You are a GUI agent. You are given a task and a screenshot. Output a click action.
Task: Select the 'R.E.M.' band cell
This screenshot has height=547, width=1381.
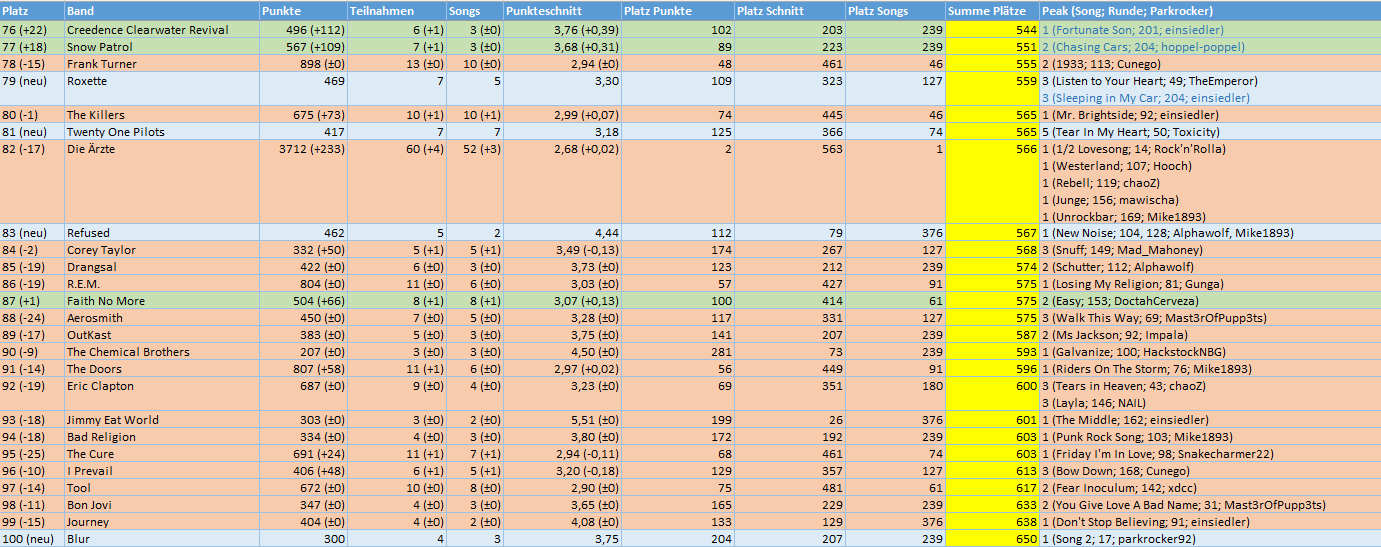point(161,284)
